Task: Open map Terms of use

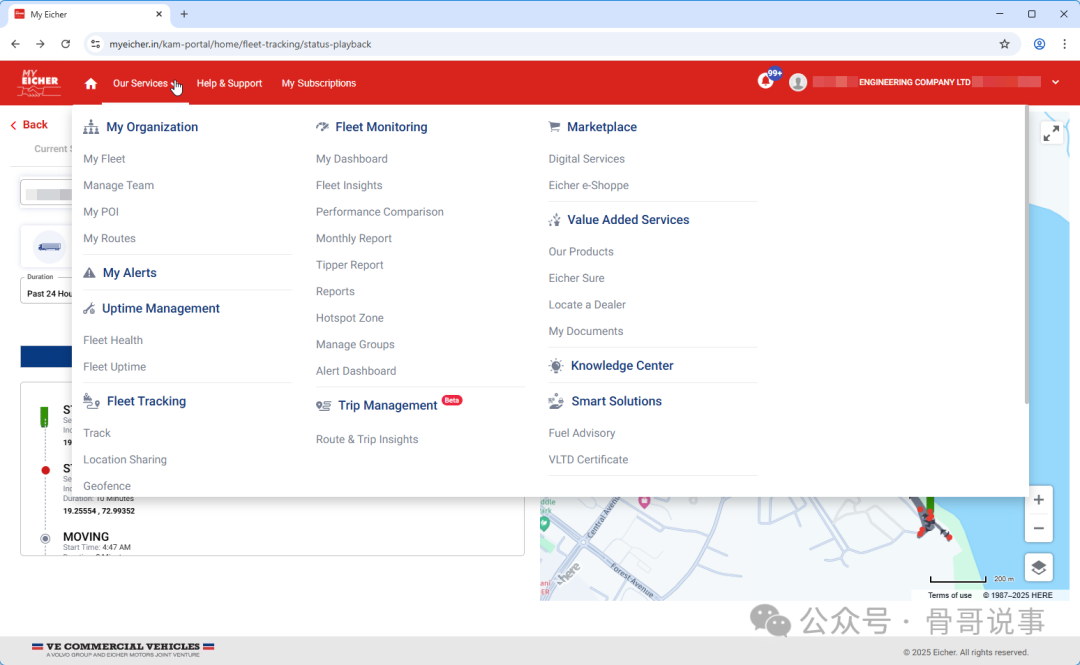Action: pyautogui.click(x=949, y=595)
